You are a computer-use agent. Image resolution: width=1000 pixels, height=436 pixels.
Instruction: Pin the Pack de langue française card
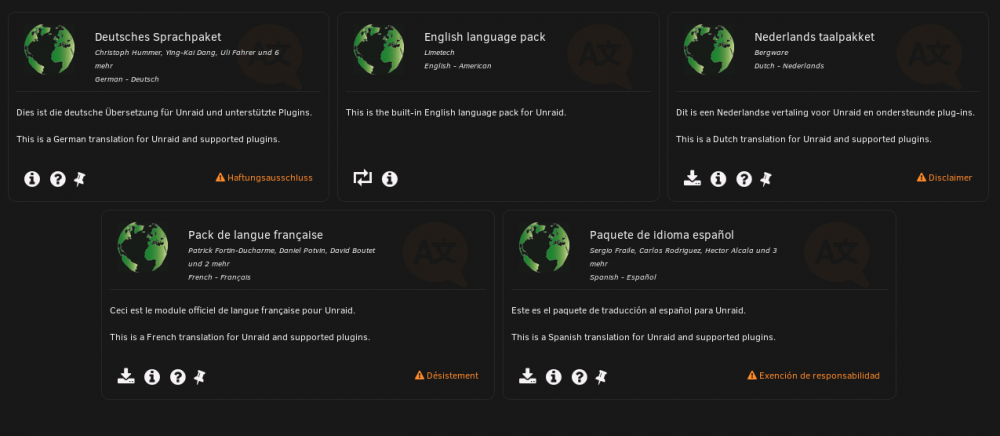tap(200, 377)
